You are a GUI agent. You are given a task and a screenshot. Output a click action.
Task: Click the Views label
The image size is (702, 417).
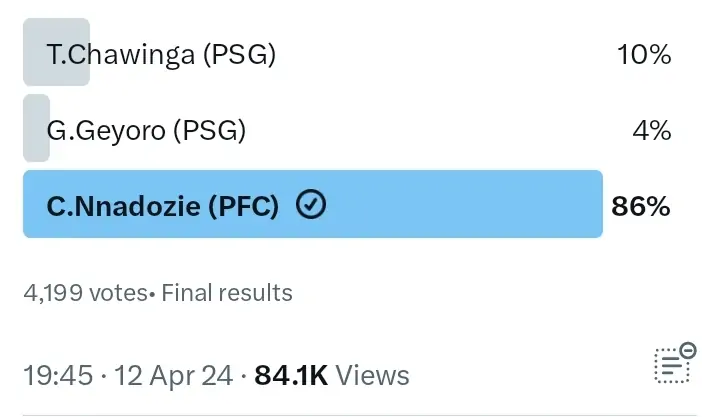[372, 375]
